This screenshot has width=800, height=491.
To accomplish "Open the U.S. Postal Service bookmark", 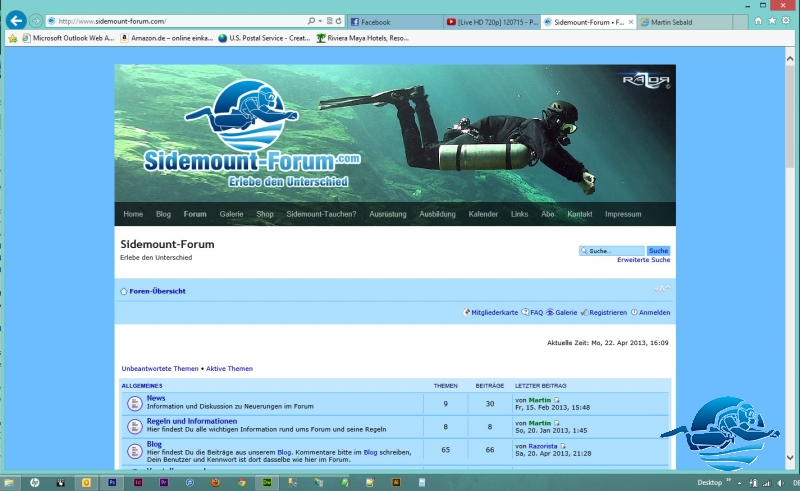I will 264,38.
